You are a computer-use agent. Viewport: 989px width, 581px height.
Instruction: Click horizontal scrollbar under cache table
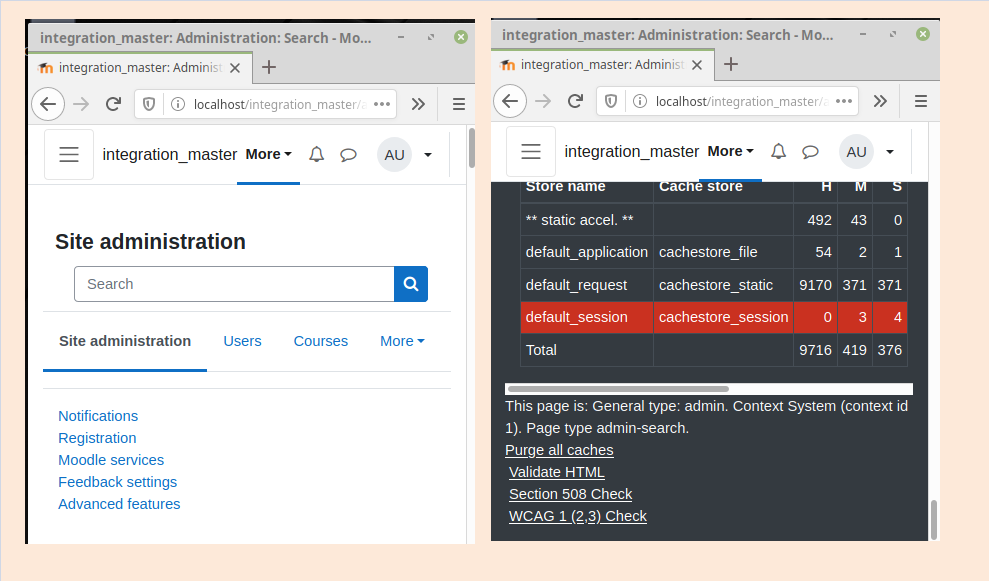[618, 389]
